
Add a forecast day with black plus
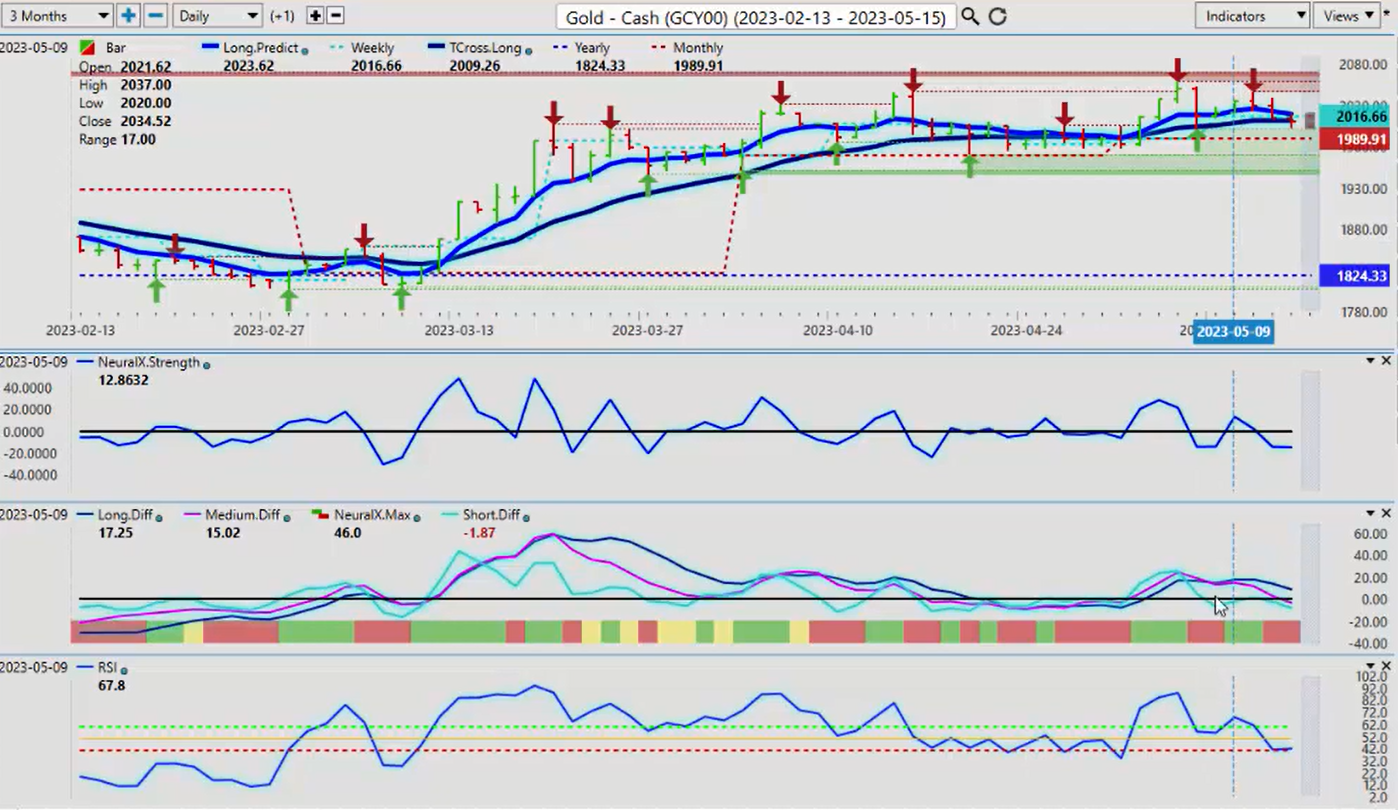(315, 16)
